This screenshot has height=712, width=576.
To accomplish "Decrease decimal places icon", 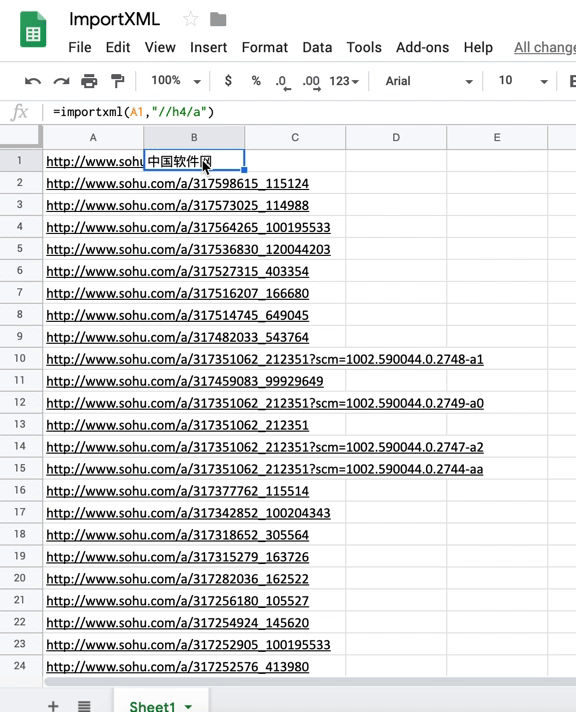I will pyautogui.click(x=283, y=82).
